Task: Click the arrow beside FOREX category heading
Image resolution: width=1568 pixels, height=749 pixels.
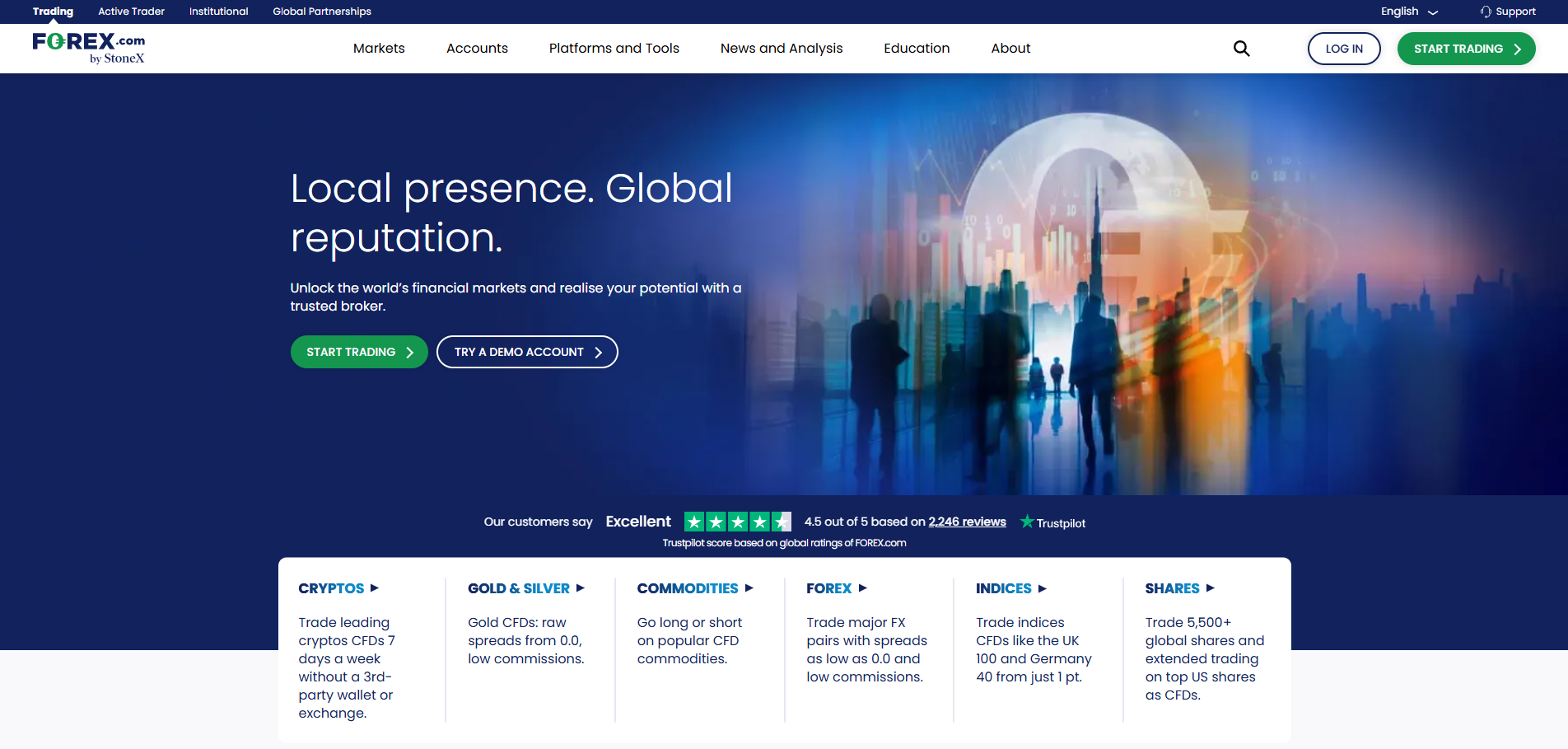Action: (863, 588)
